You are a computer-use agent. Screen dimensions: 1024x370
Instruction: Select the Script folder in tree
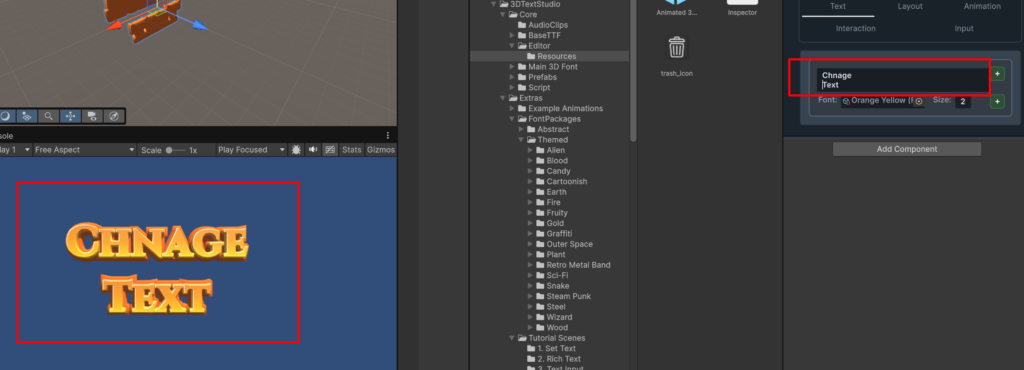tap(539, 87)
